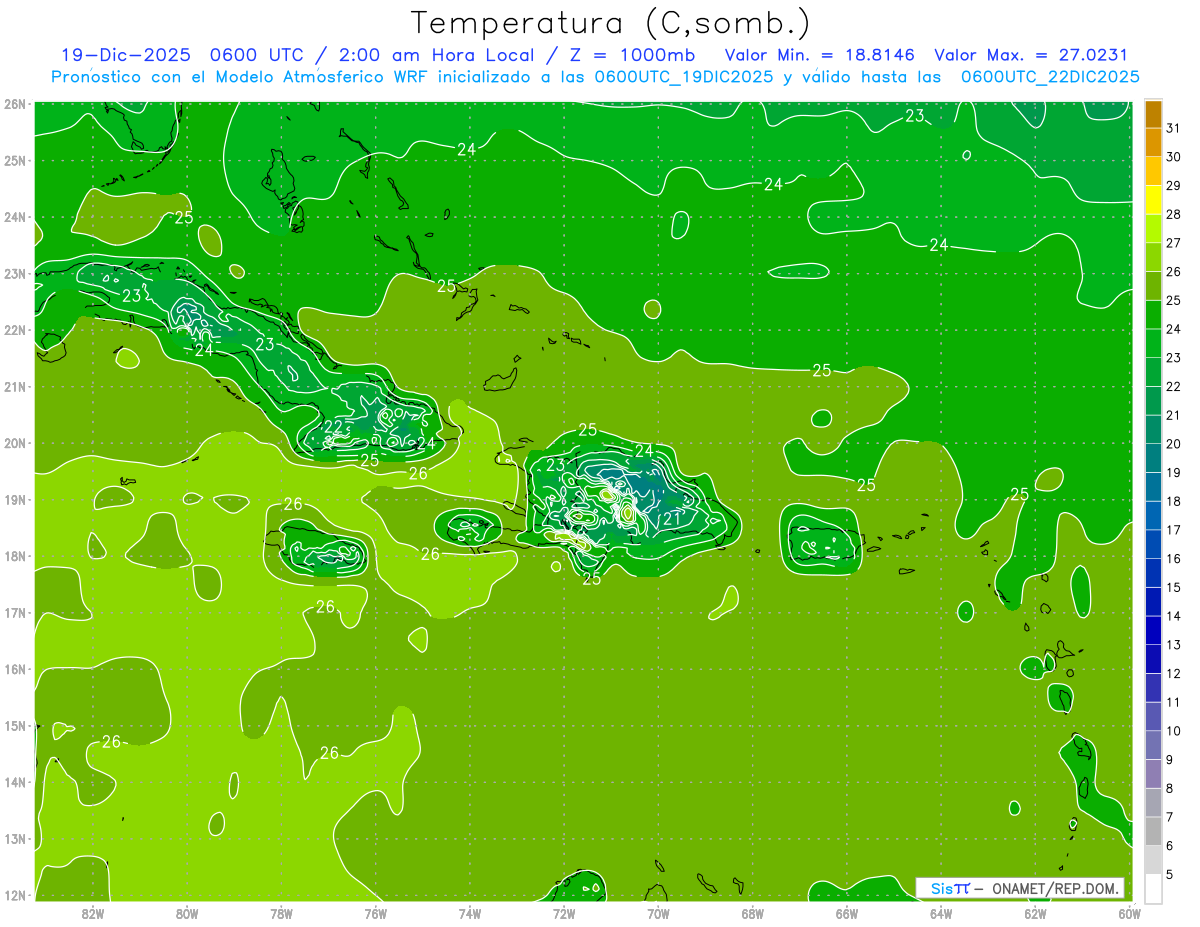Click the contour label 21 over Hispaniola
This screenshot has width=1200, height=927.
pos(672,519)
